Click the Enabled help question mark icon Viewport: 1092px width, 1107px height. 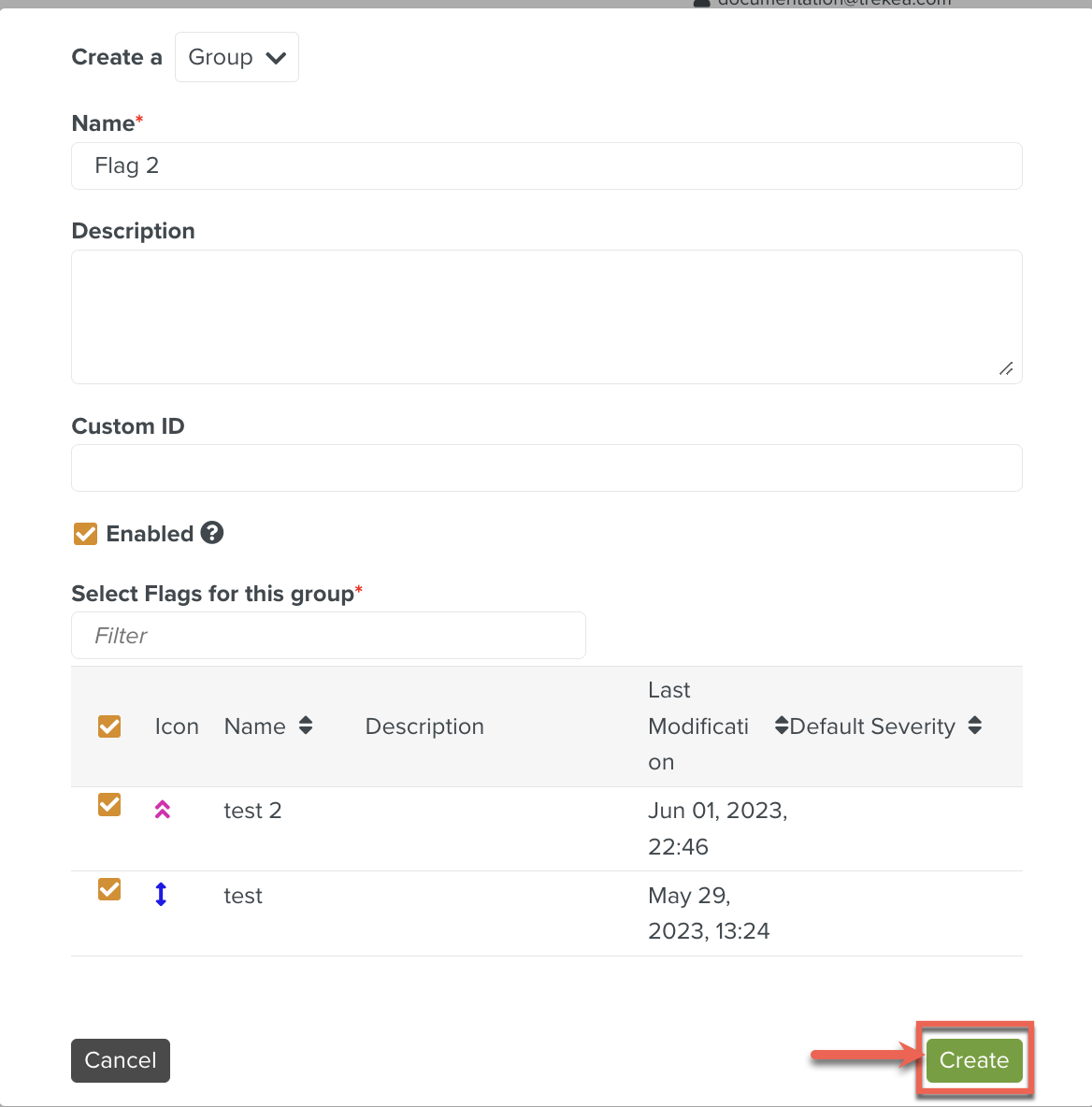tap(212, 533)
